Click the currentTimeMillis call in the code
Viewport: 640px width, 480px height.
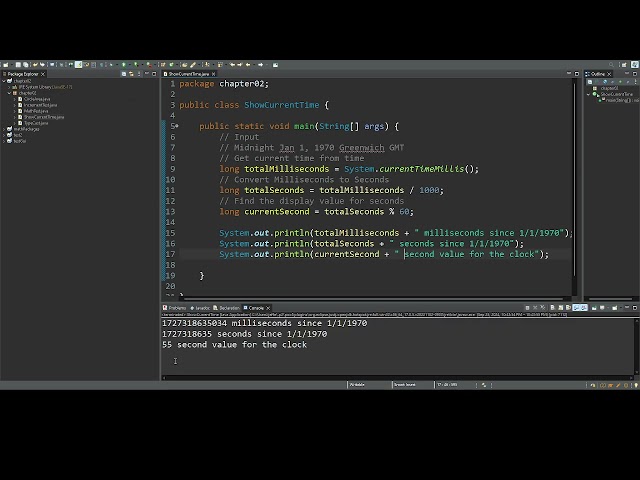point(422,169)
